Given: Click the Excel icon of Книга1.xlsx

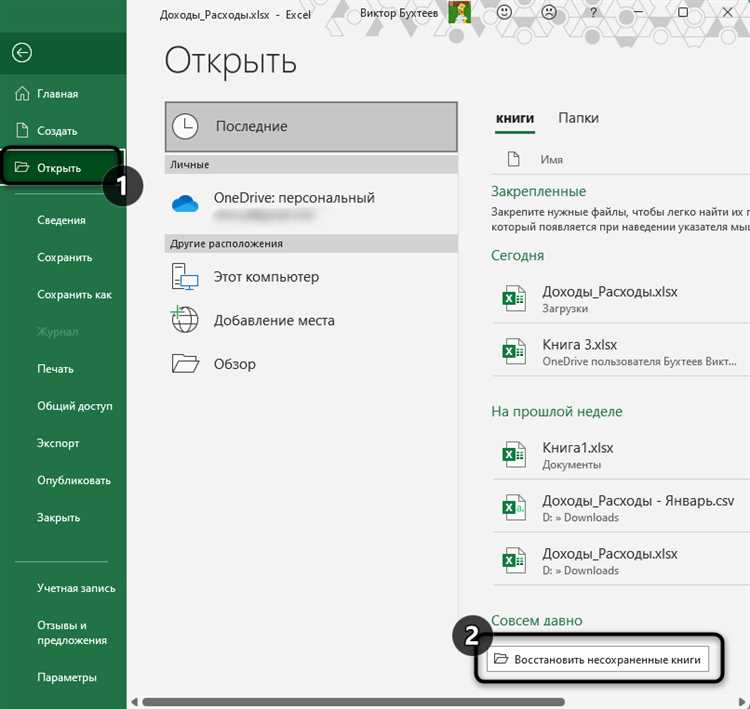Looking at the screenshot, I should (514, 454).
